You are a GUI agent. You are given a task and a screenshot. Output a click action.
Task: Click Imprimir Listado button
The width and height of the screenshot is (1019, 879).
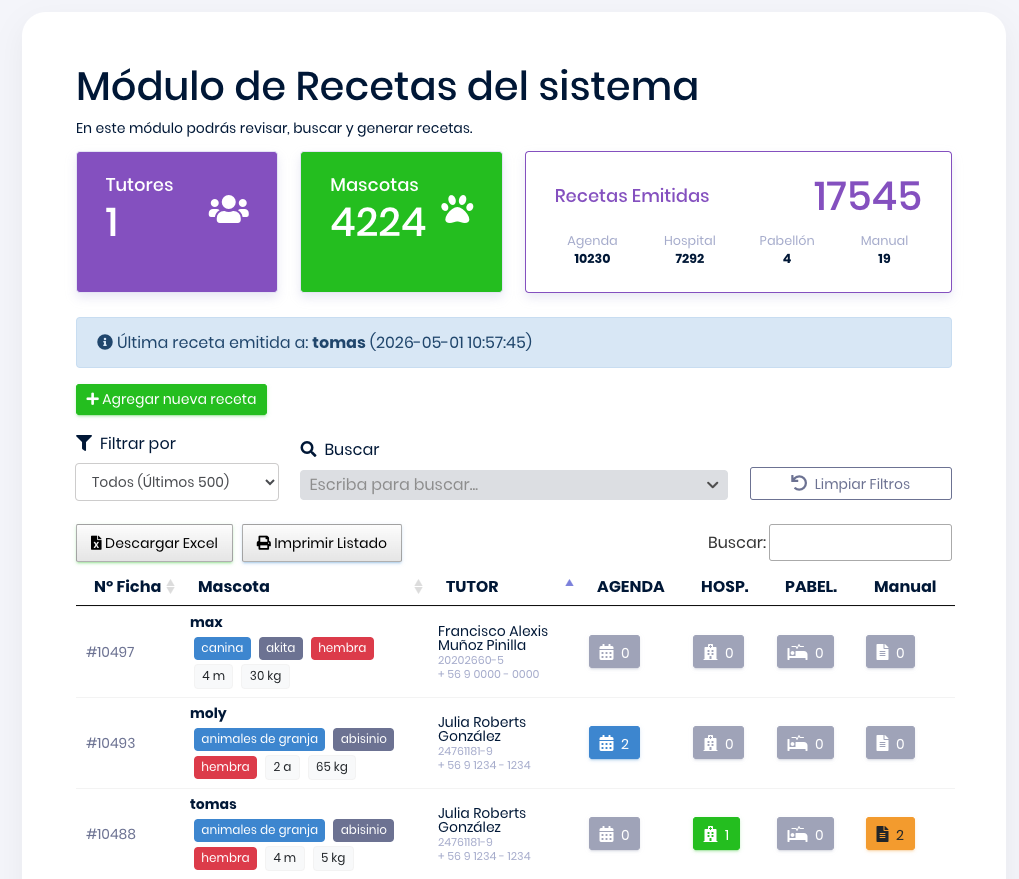coord(322,543)
